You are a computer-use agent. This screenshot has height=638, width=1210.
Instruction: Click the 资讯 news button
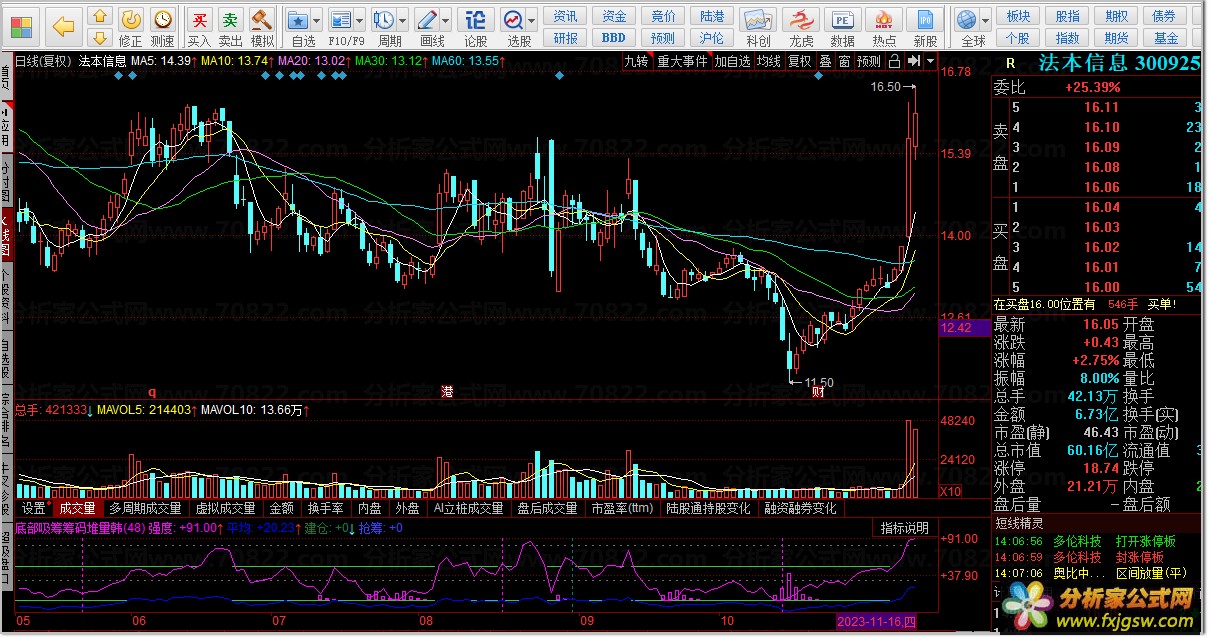pyautogui.click(x=566, y=16)
